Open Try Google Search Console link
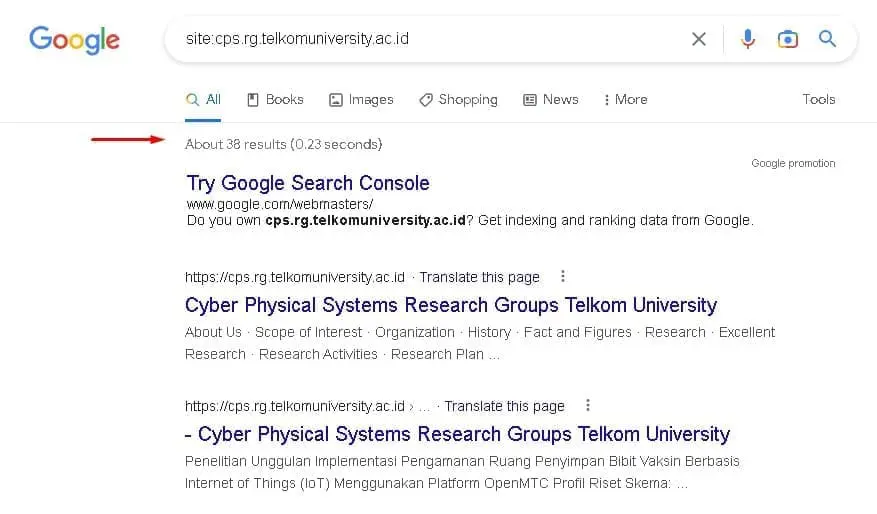Image resolution: width=877 pixels, height=514 pixels. coord(308,183)
